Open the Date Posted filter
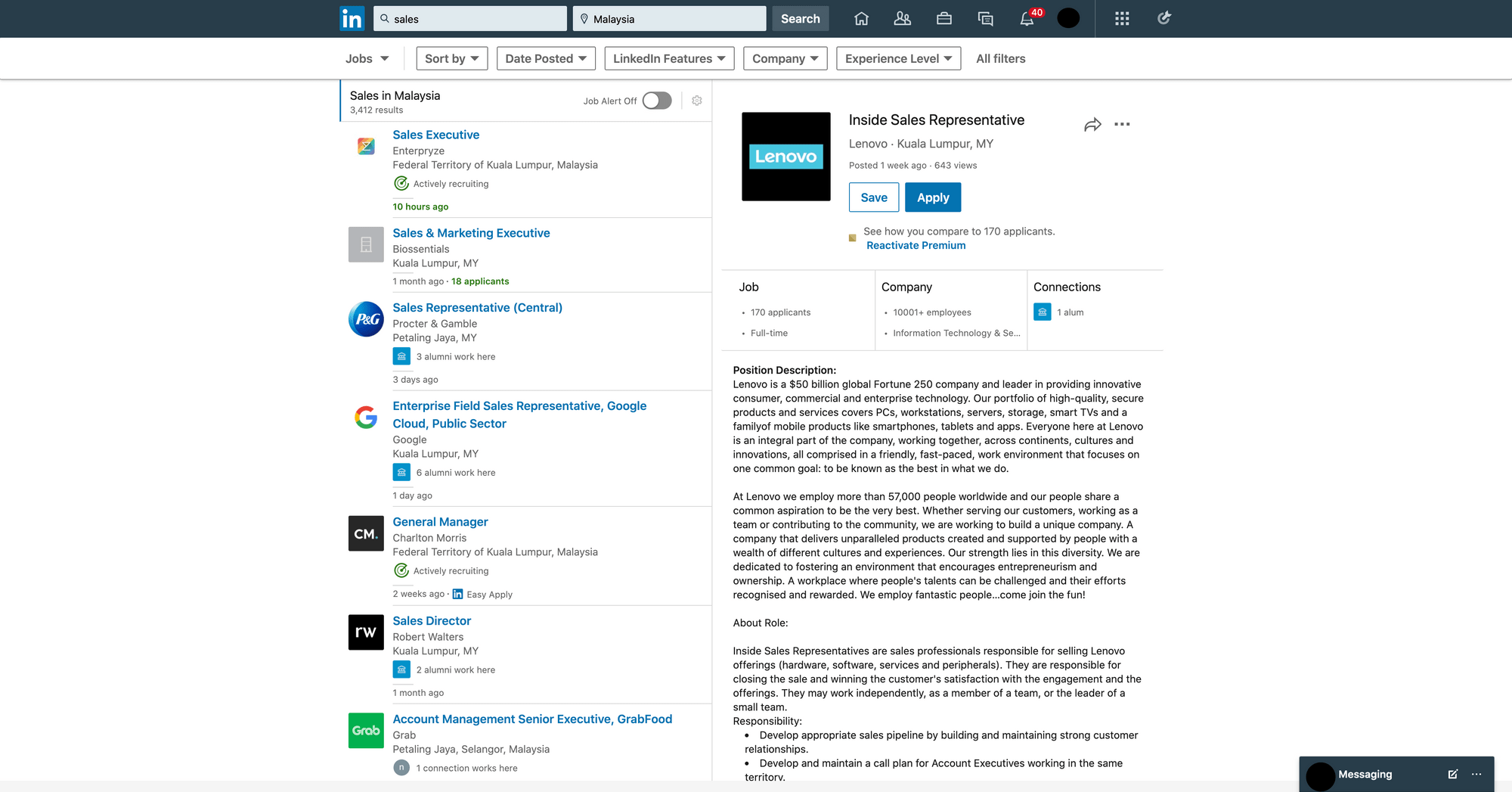This screenshot has width=1512, height=792. (x=546, y=58)
